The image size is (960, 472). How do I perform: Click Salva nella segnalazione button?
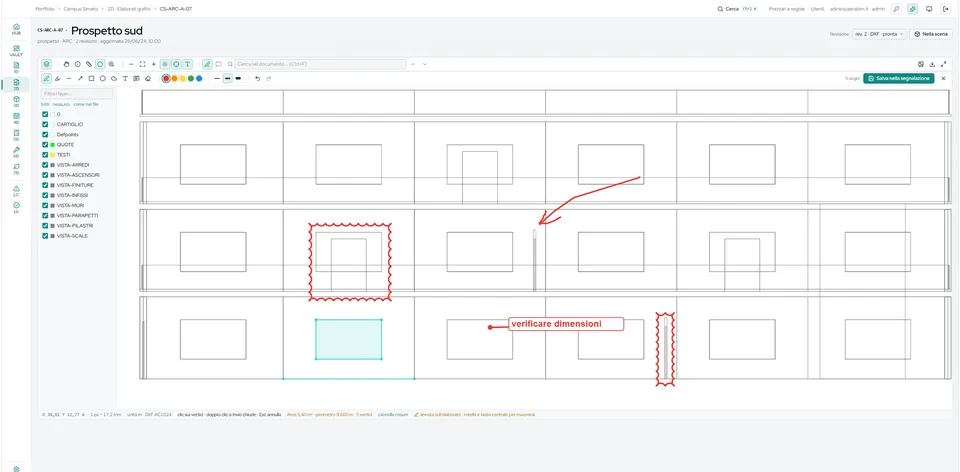coord(899,78)
